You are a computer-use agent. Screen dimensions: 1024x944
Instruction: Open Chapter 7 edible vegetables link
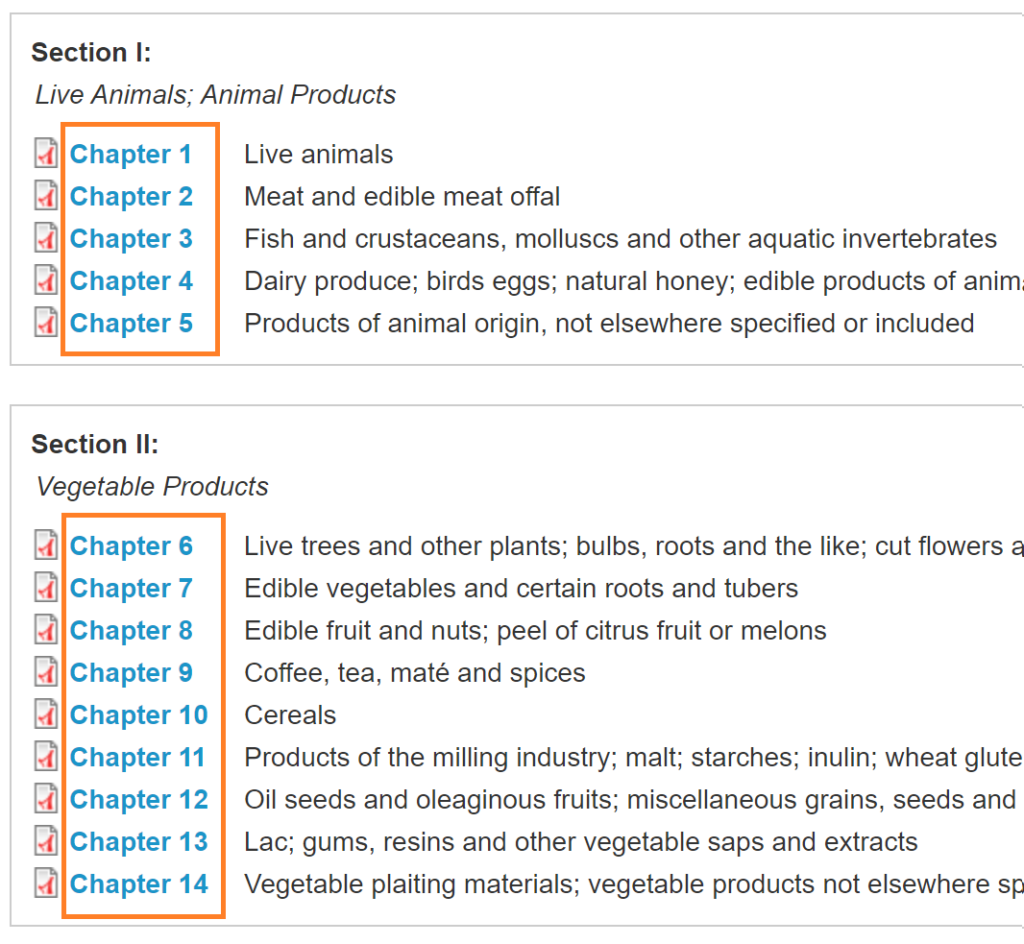click(x=131, y=589)
